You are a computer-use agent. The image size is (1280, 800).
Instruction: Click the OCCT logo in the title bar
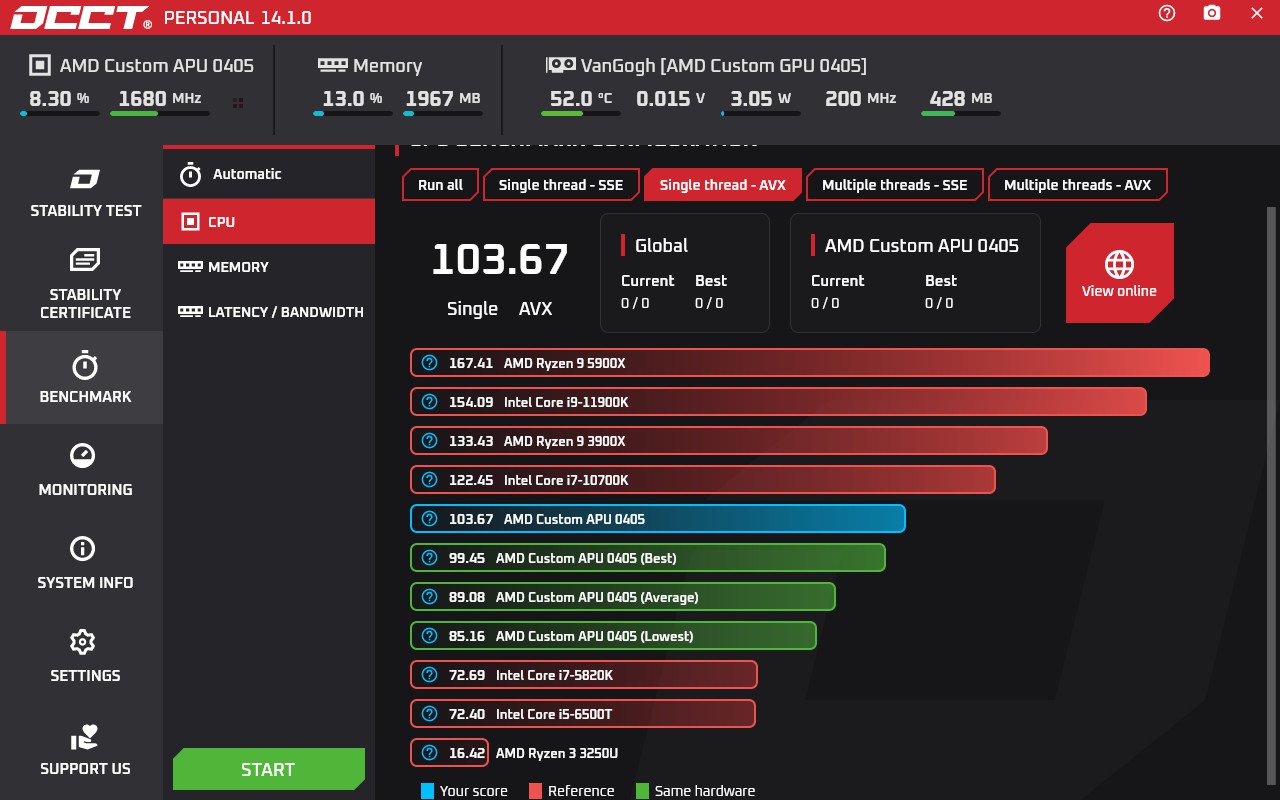click(x=81, y=17)
